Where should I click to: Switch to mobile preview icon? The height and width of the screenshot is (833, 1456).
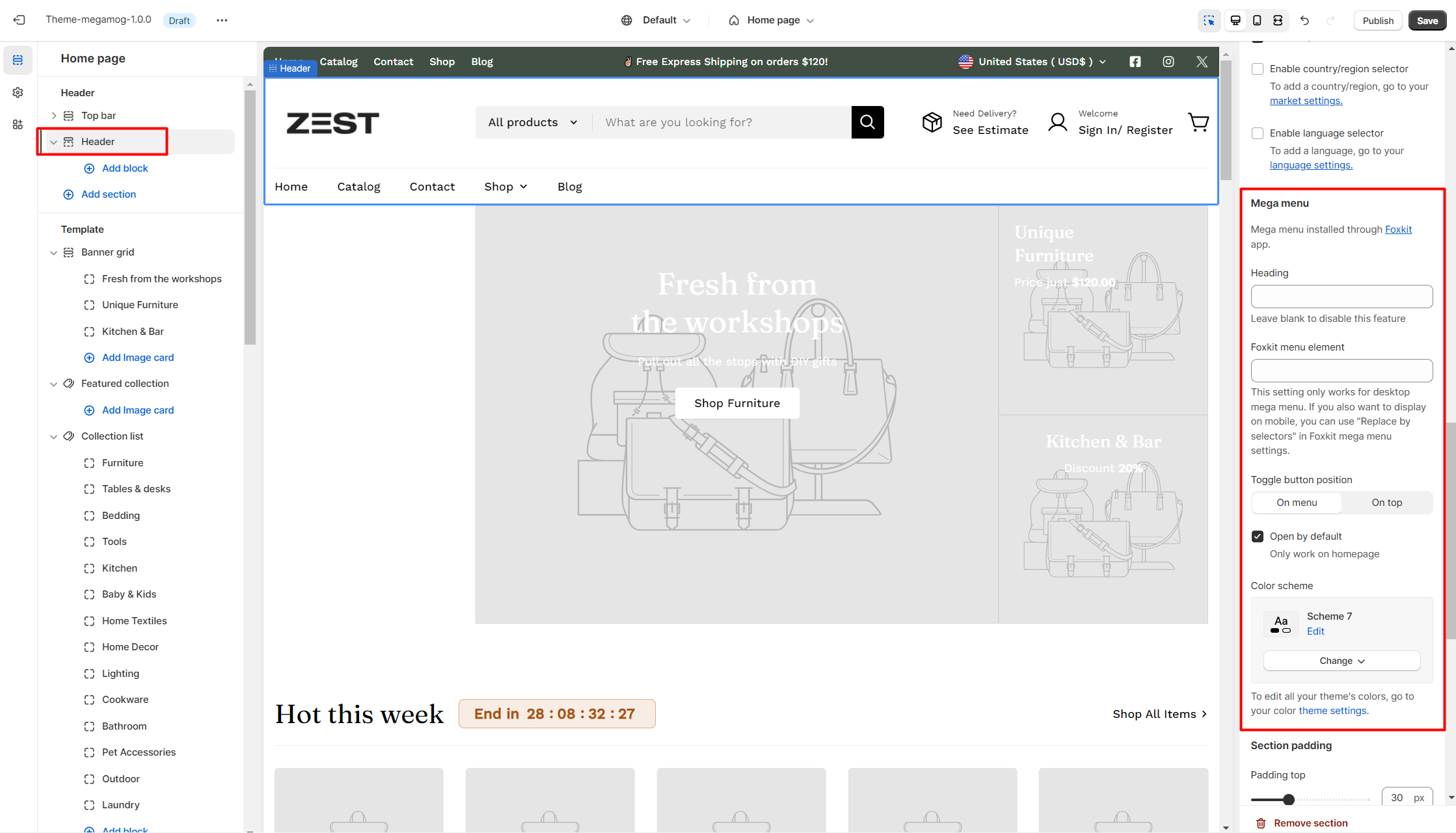coord(1257,20)
